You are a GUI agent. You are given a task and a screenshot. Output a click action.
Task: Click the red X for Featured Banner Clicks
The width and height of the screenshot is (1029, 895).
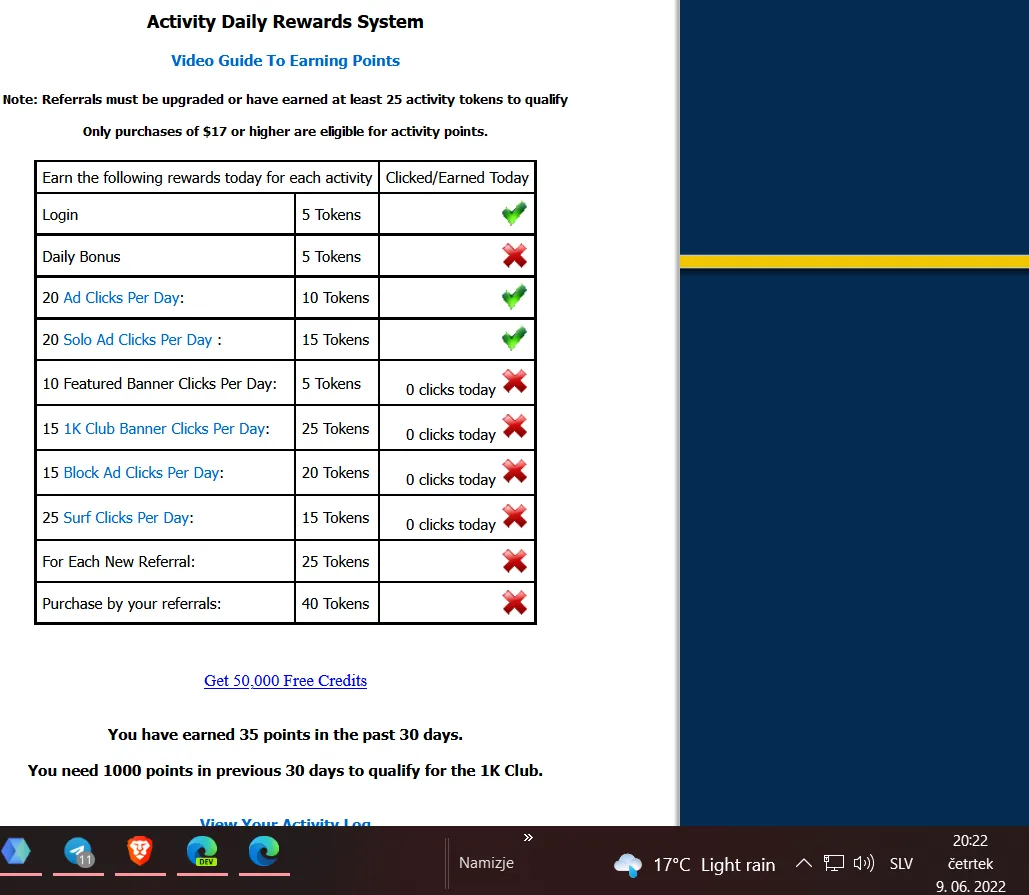coord(514,381)
